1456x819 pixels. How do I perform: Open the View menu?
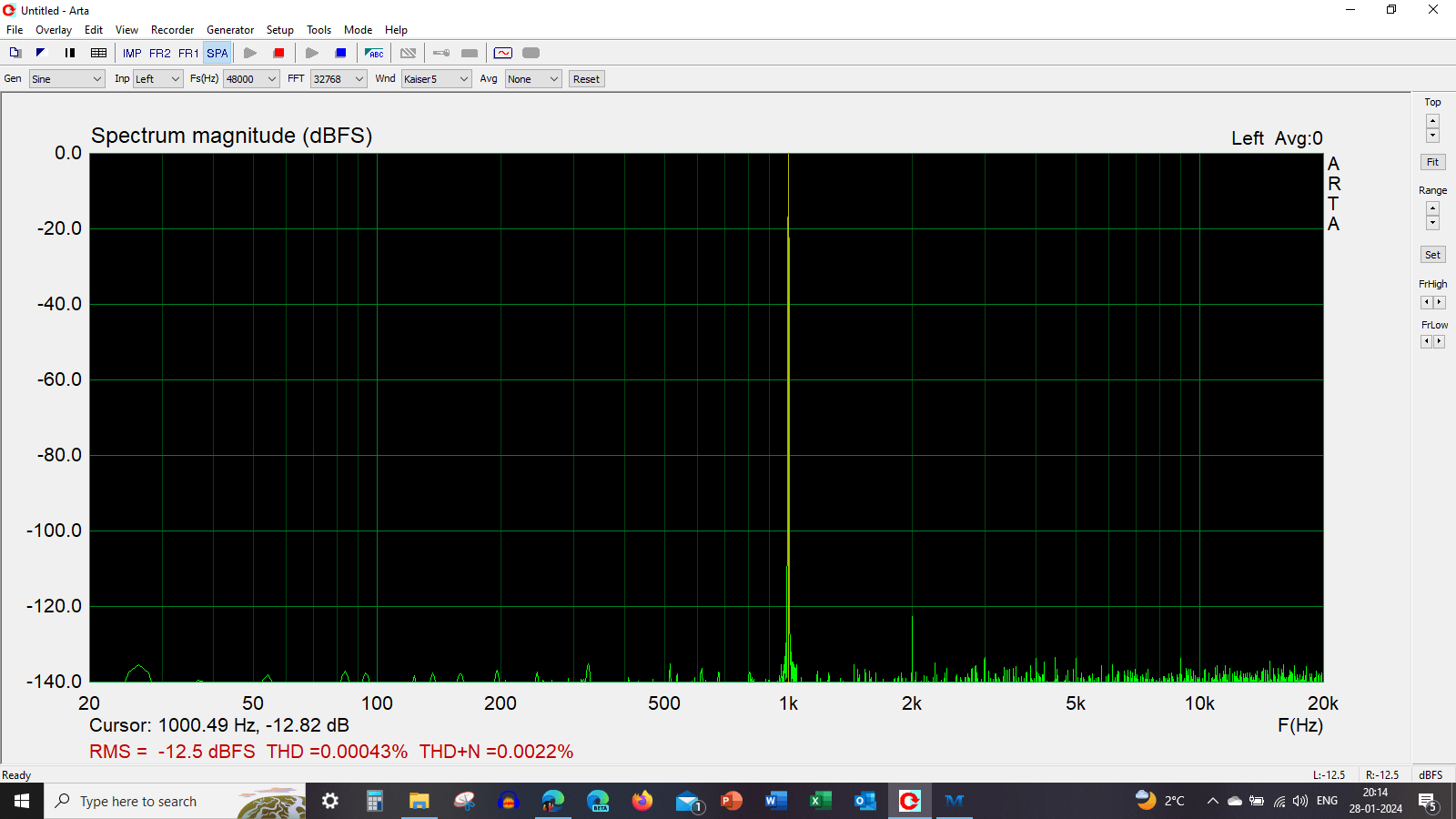[126, 30]
